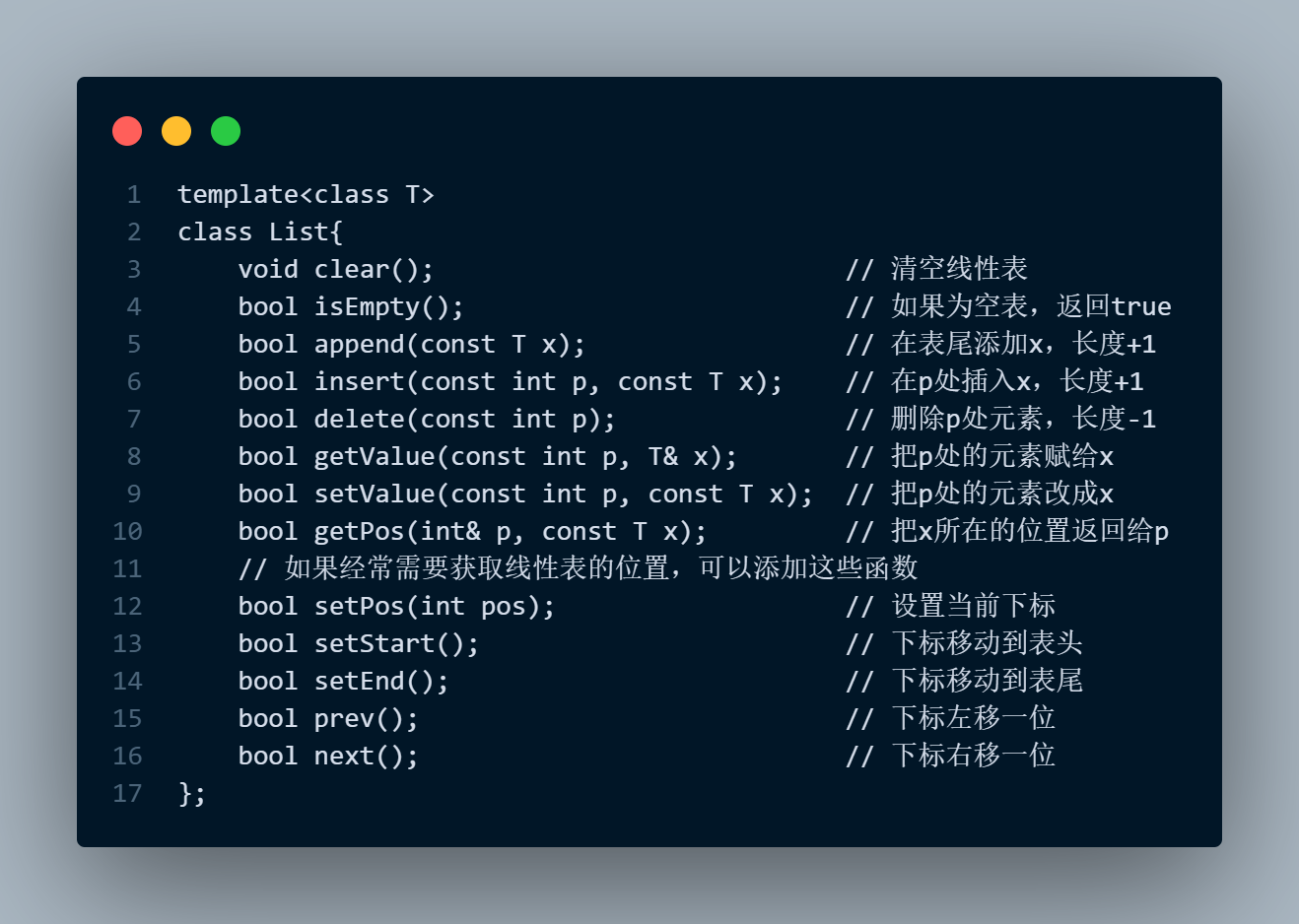Click the yellow minimize dot
The image size is (1299, 924).
(176, 131)
